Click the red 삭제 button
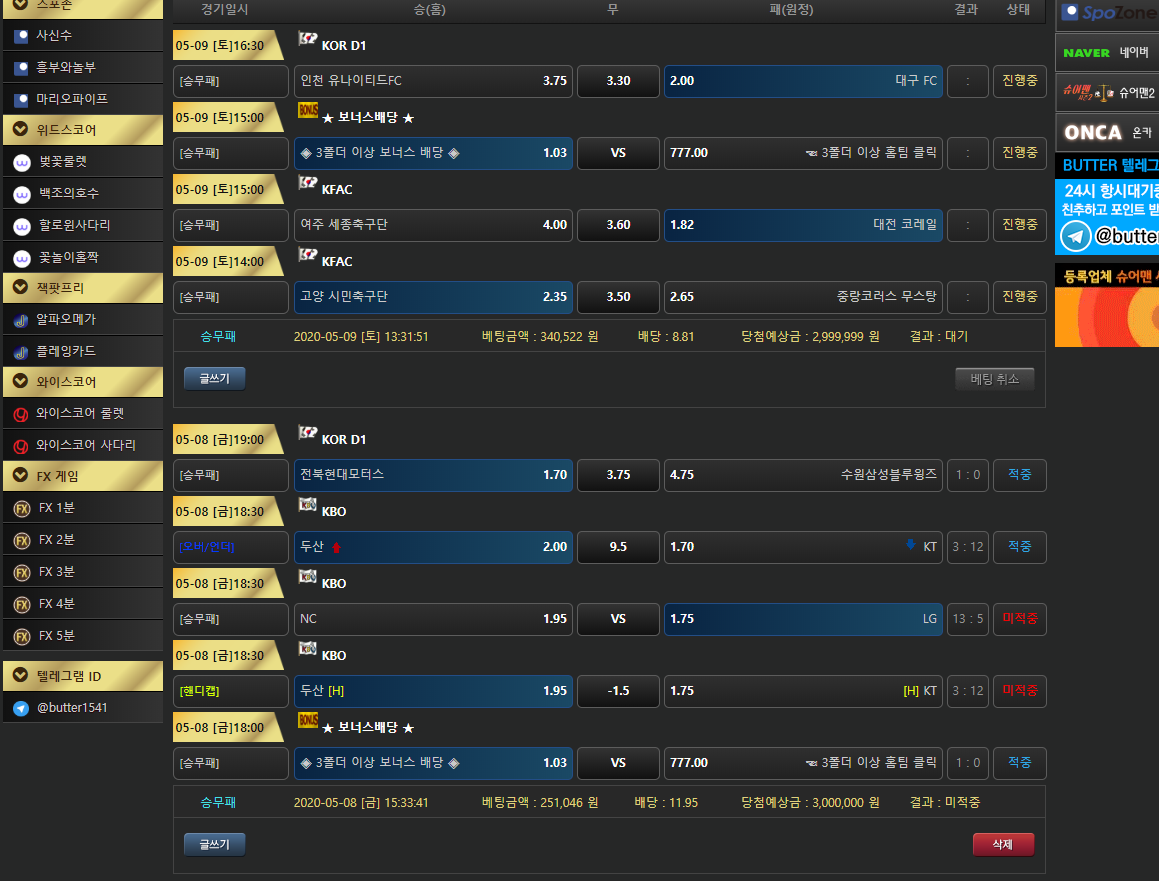This screenshot has height=881, width=1159. point(1003,844)
